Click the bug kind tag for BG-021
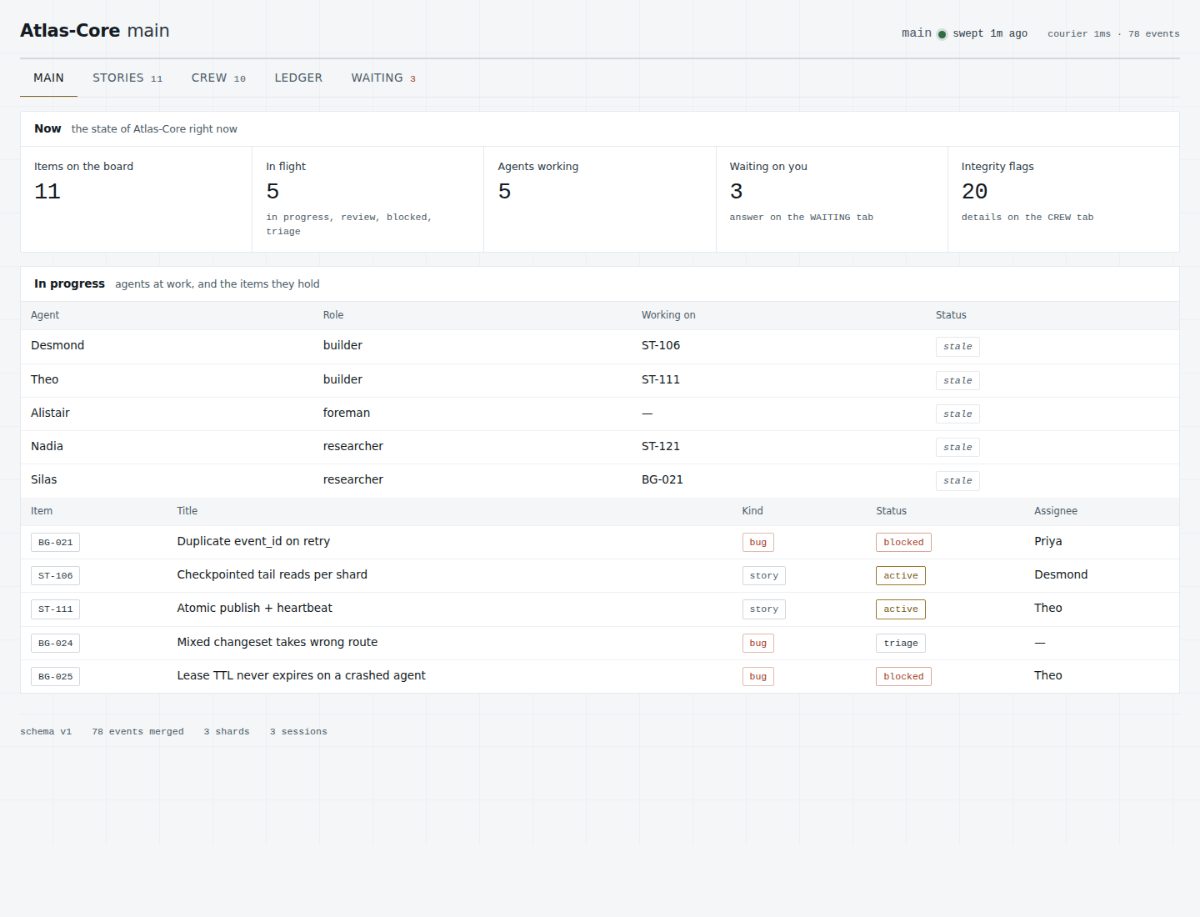Screen dimensions: 1200x917 [x=758, y=542]
